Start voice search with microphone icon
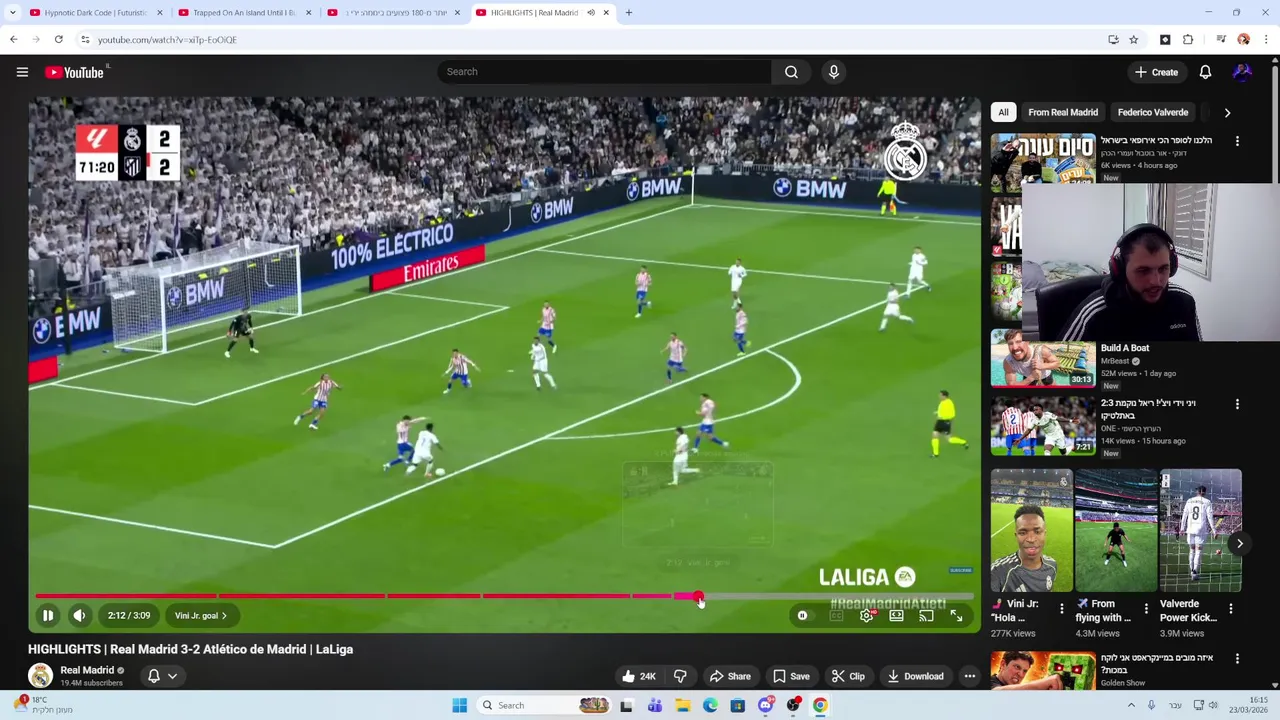The width and height of the screenshot is (1280, 720). [x=833, y=72]
